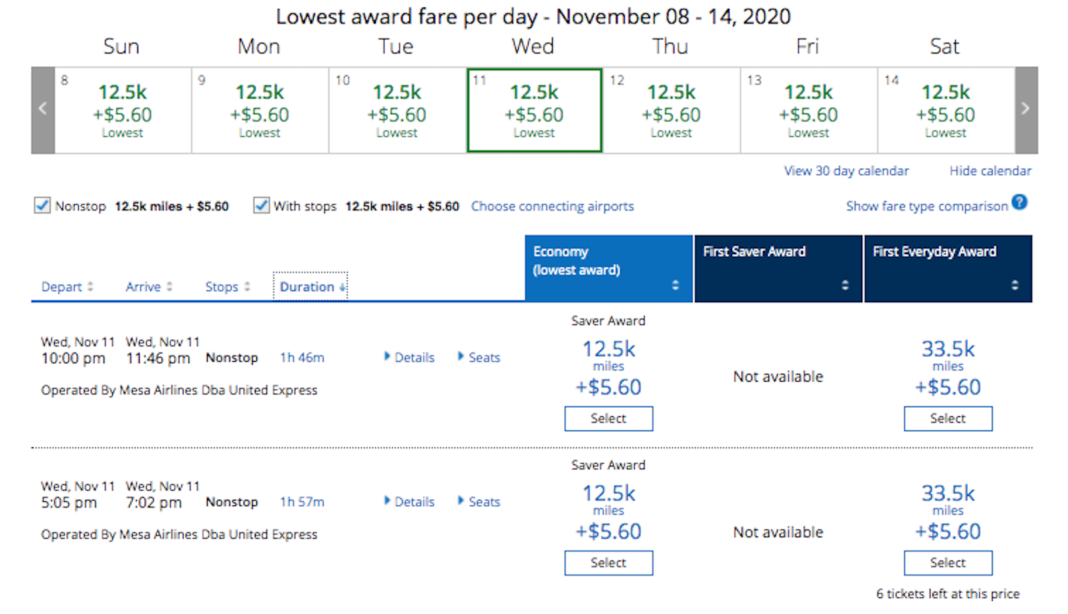Open the View 30 day calendar link
1068x614 pixels.
click(x=846, y=170)
